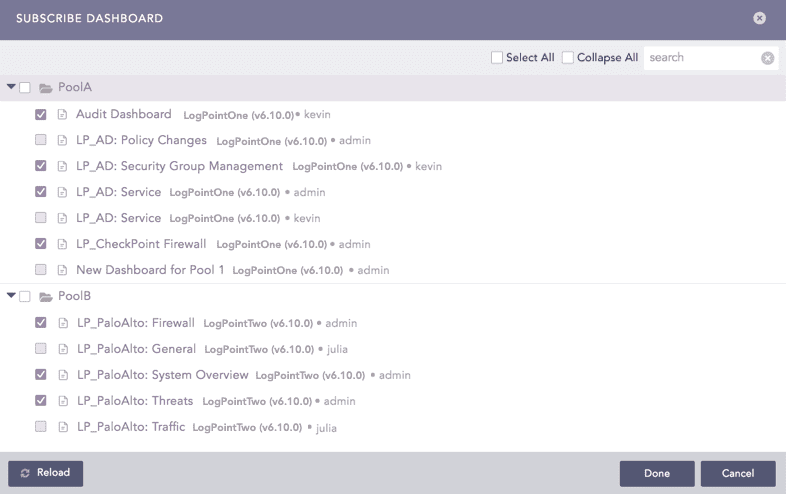This screenshot has width=786, height=494.
Task: Click document icon beside LP_CheckPoint Firewall
Action: 62,245
